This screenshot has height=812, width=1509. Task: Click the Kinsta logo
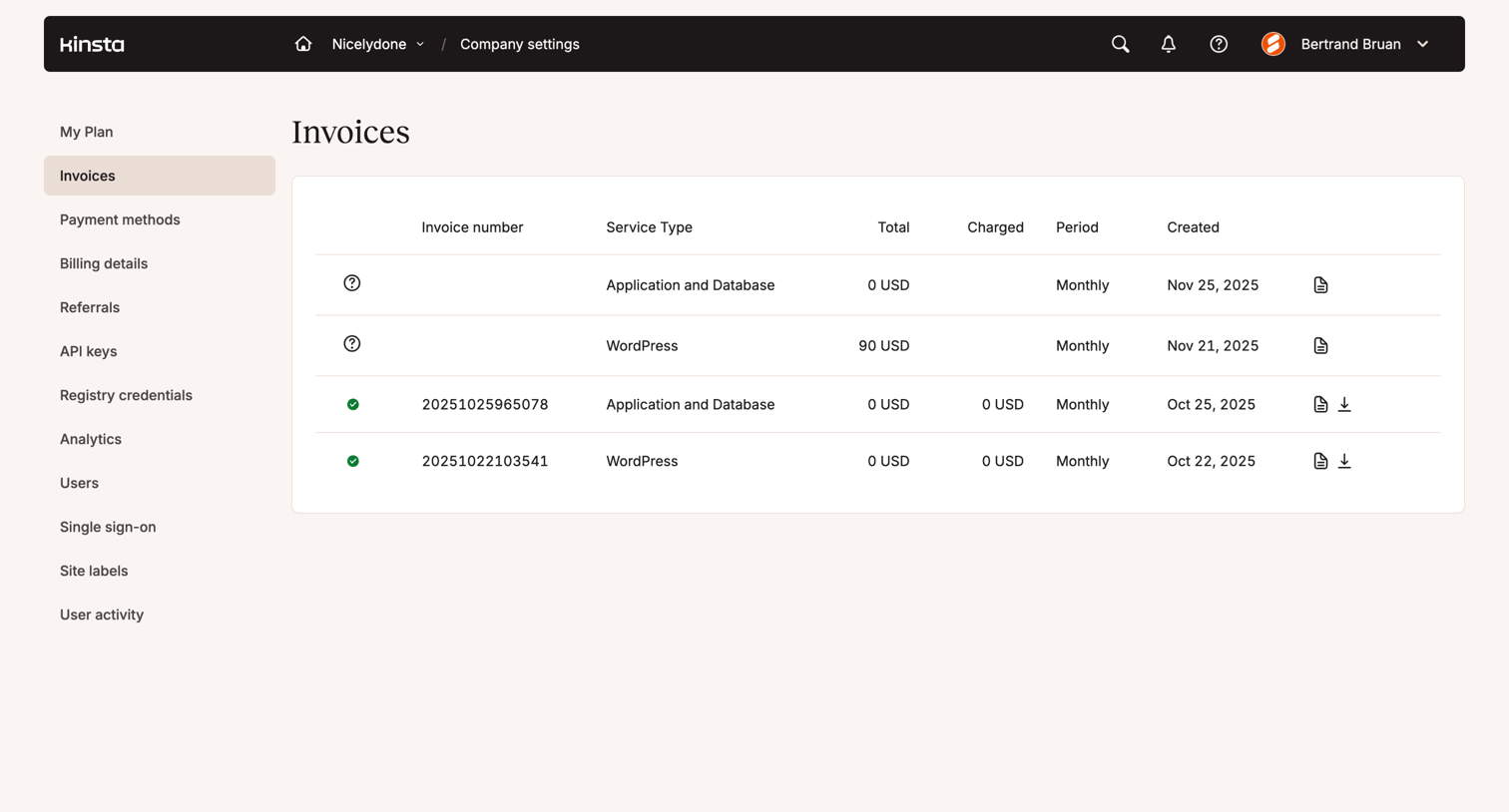pyautogui.click(x=92, y=44)
